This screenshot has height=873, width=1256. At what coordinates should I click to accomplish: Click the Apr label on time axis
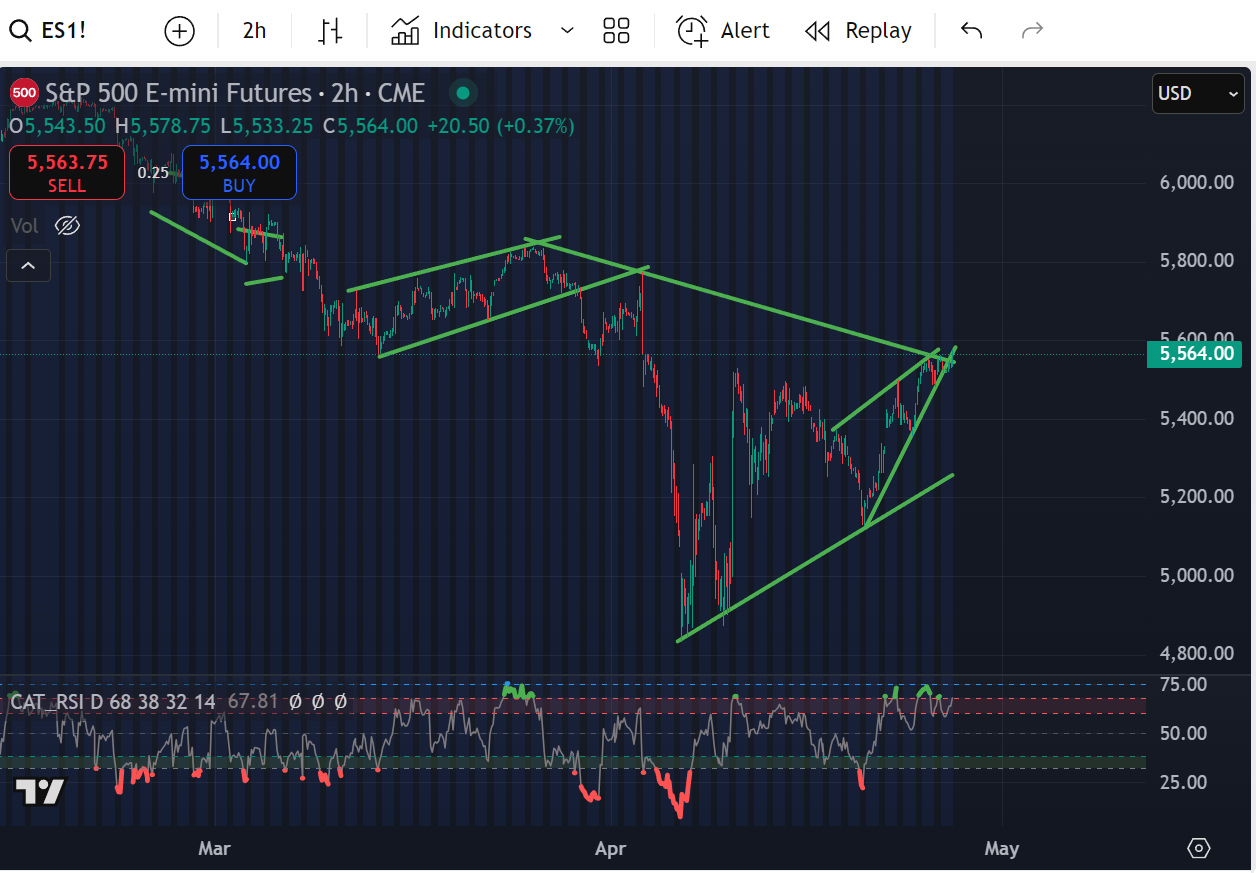coord(610,849)
